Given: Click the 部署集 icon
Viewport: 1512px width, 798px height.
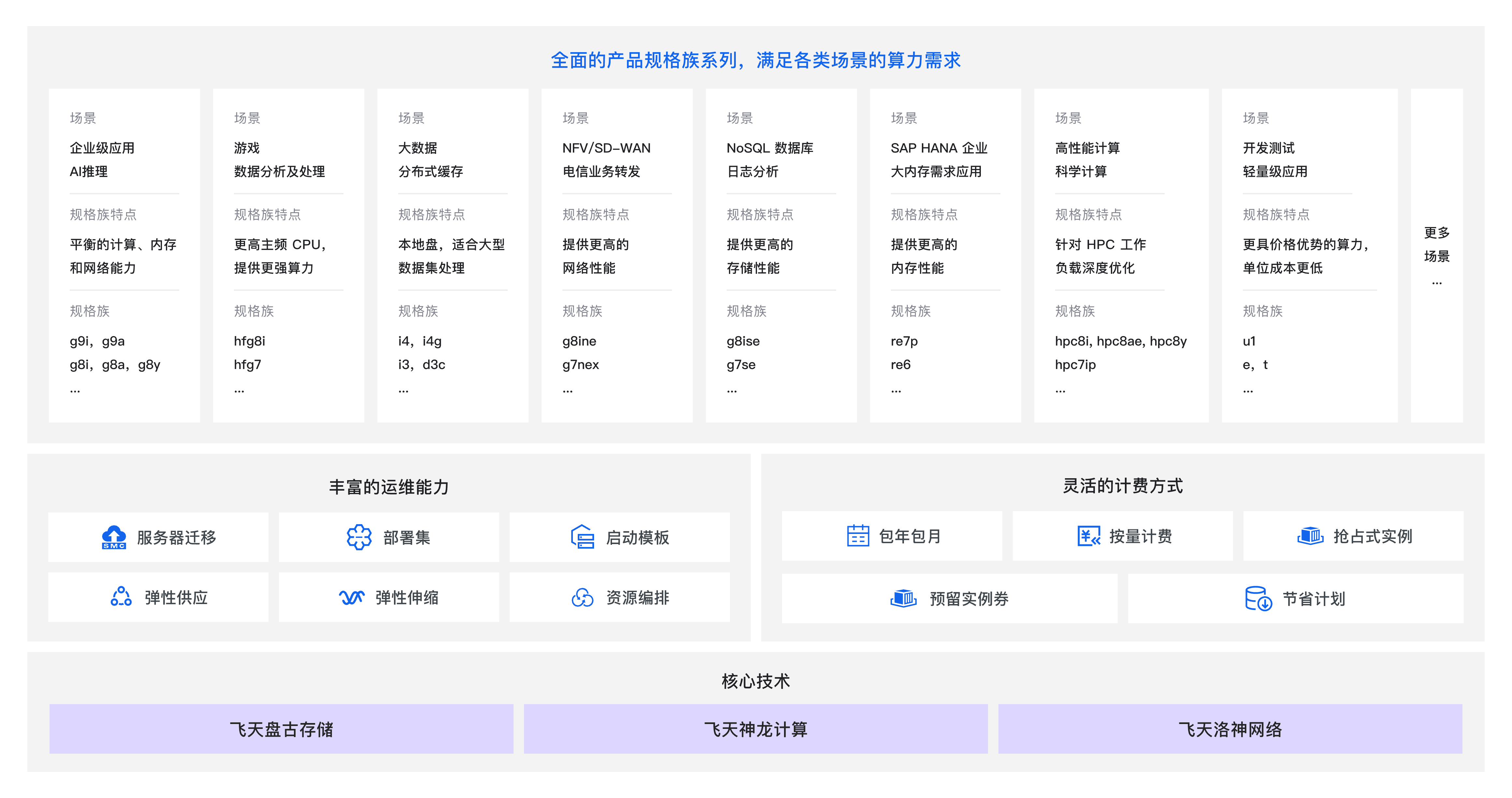Looking at the screenshot, I should (x=358, y=536).
